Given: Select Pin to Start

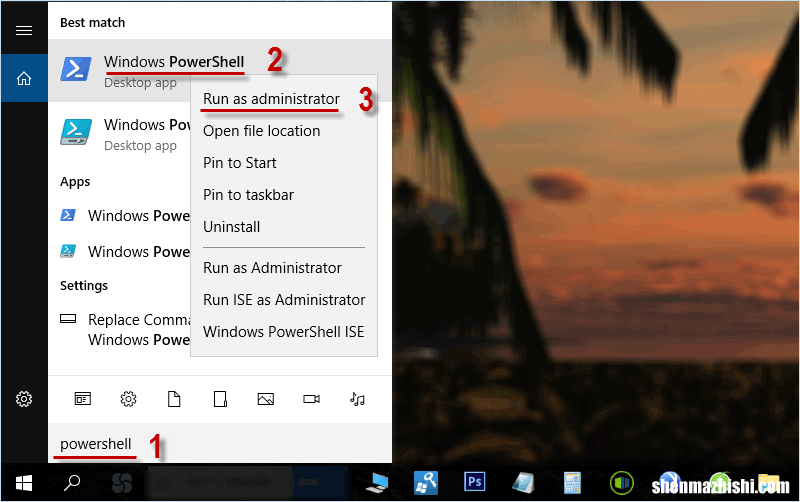Looking at the screenshot, I should pyautogui.click(x=284, y=163).
